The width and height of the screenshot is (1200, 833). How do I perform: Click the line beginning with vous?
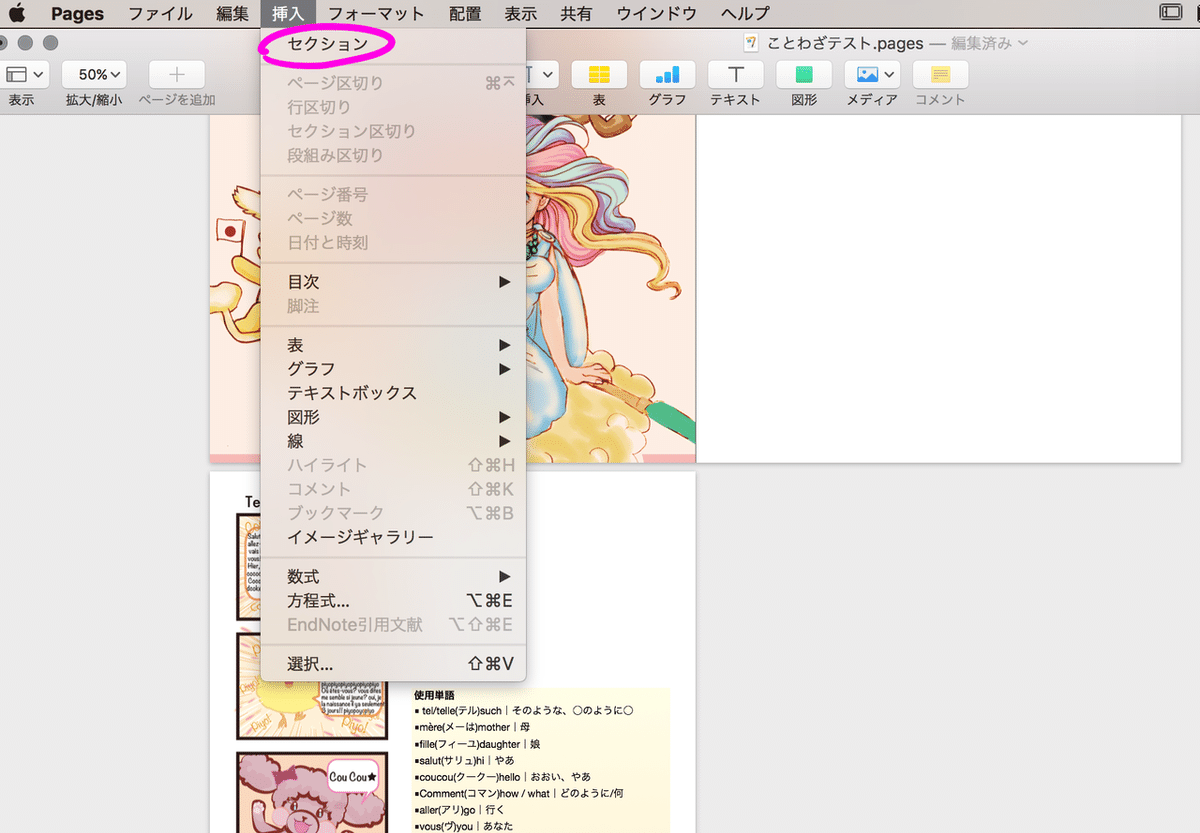(461, 826)
